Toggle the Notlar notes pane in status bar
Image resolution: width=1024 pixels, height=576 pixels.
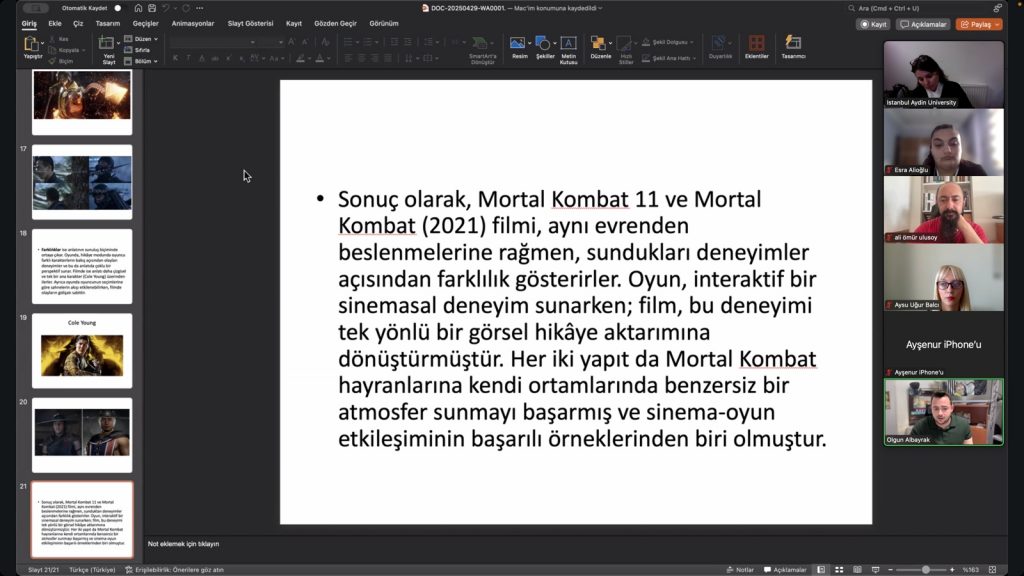pos(740,570)
